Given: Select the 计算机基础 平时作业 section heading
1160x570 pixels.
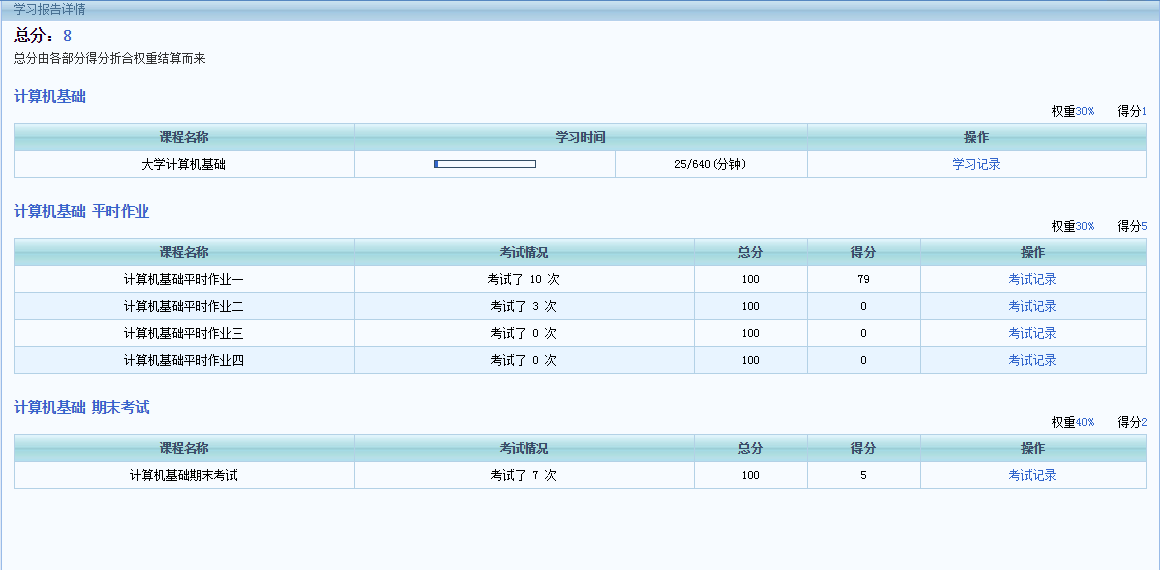Looking at the screenshot, I should click(x=81, y=211).
